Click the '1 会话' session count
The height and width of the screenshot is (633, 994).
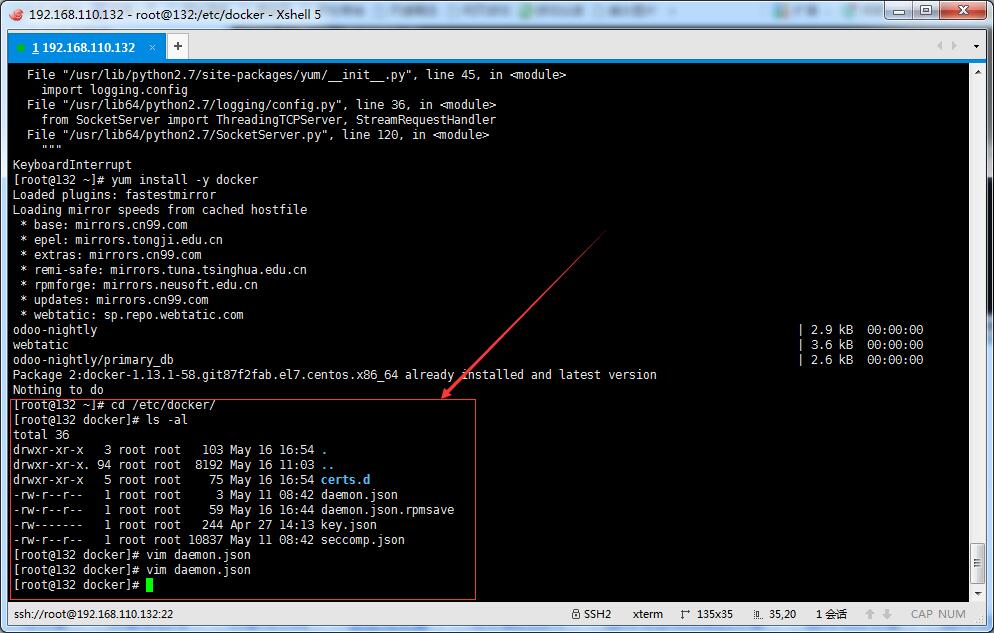pyautogui.click(x=831, y=614)
